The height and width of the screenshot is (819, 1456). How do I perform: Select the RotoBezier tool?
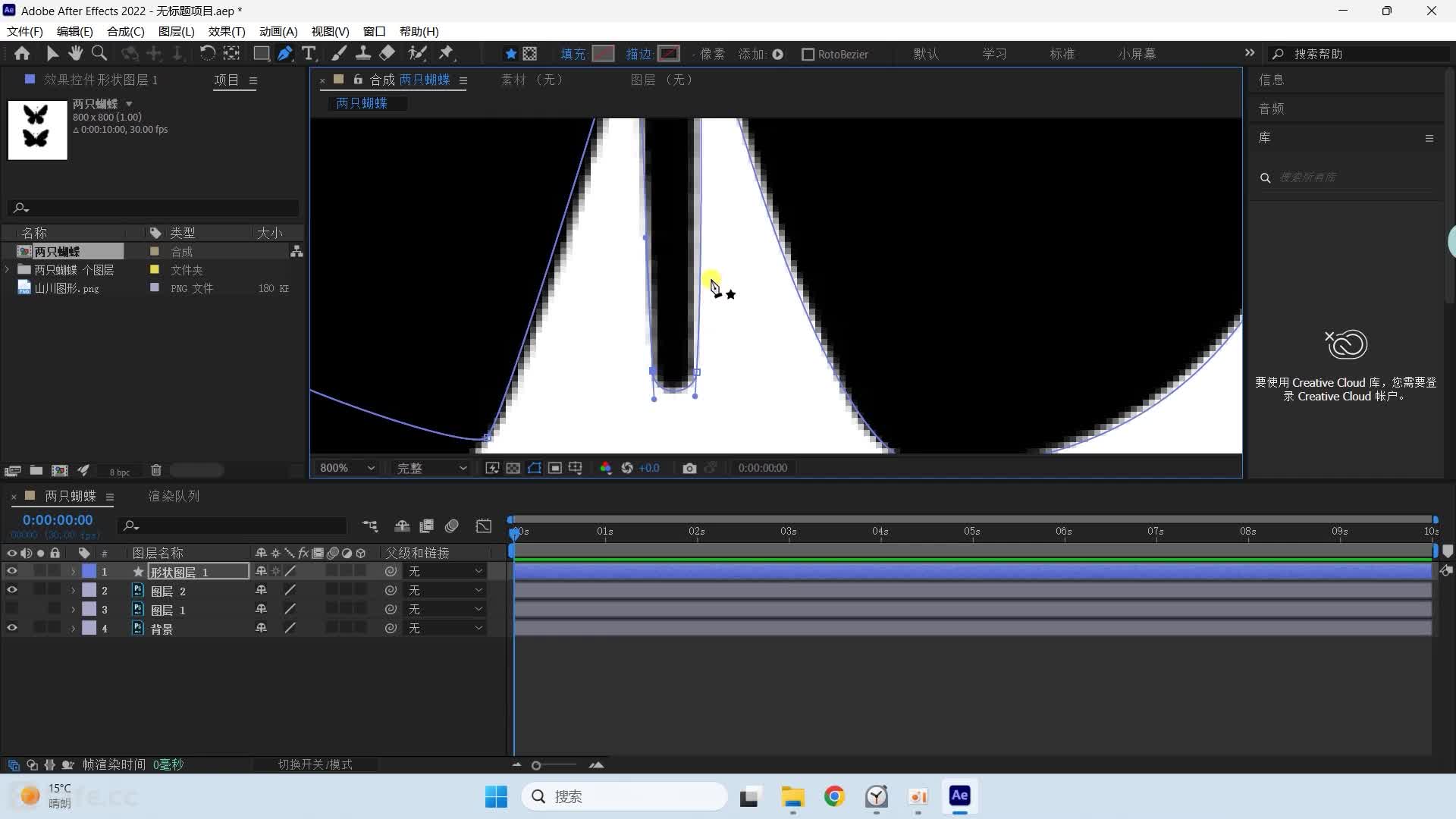pyautogui.click(x=808, y=53)
